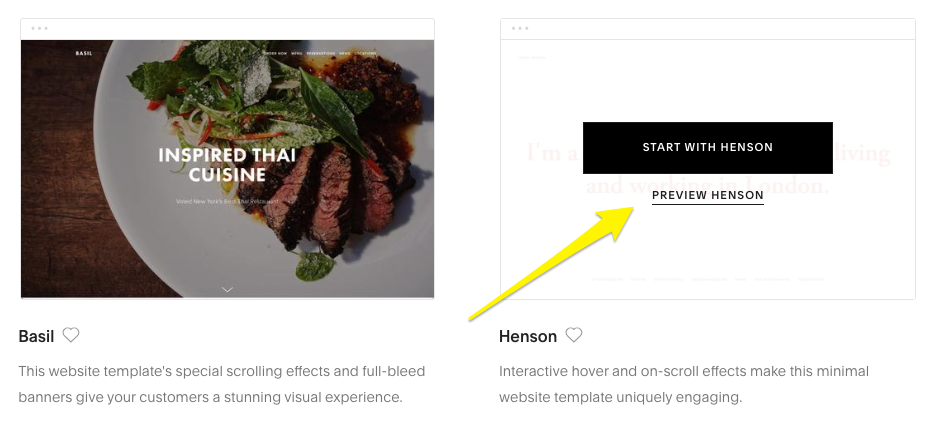
Task: Click ORDER NOW in the Basil preview nav
Action: tap(275, 53)
